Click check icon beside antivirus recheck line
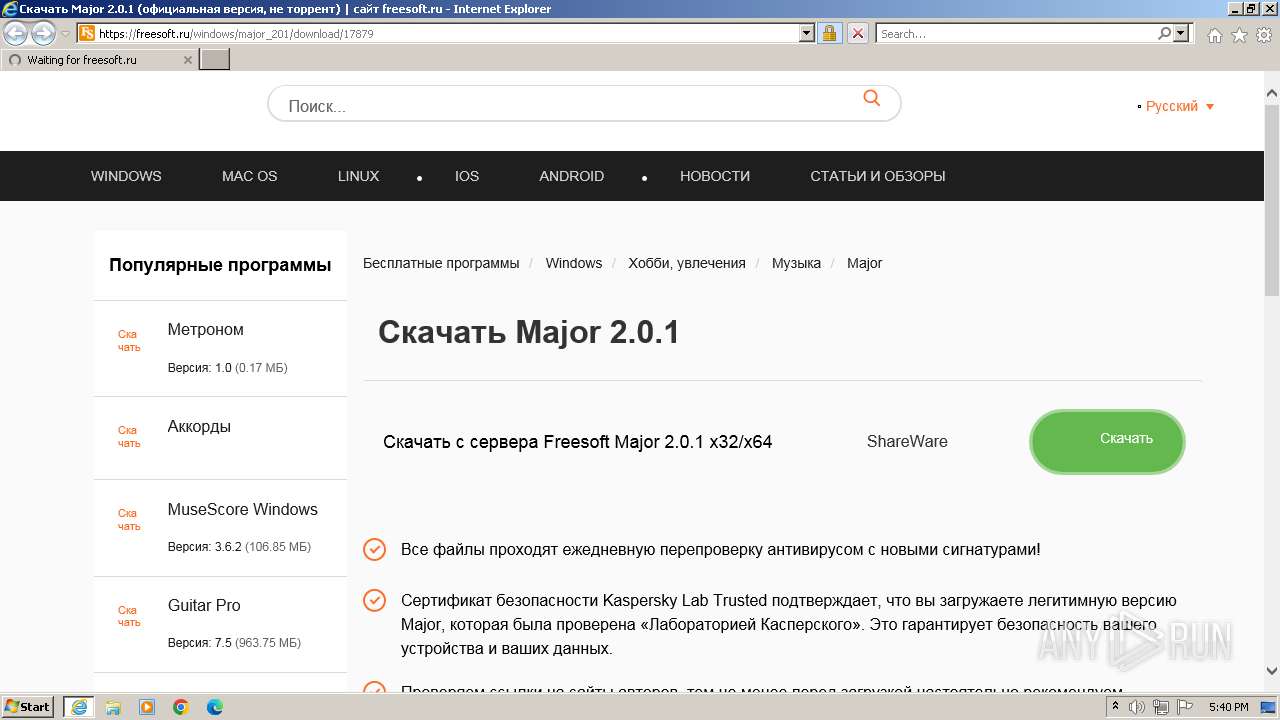 374,549
